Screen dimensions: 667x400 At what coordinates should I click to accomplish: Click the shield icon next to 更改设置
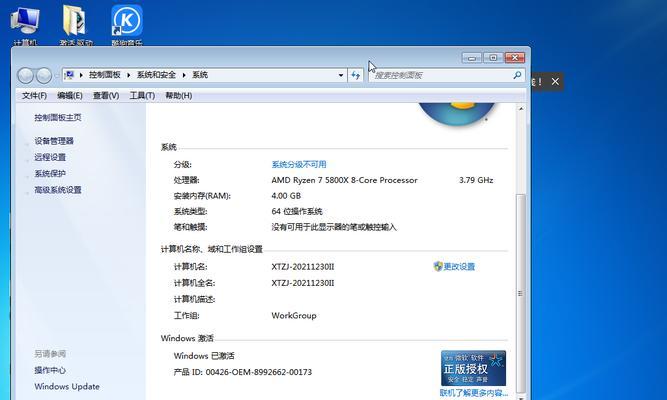pos(438,266)
